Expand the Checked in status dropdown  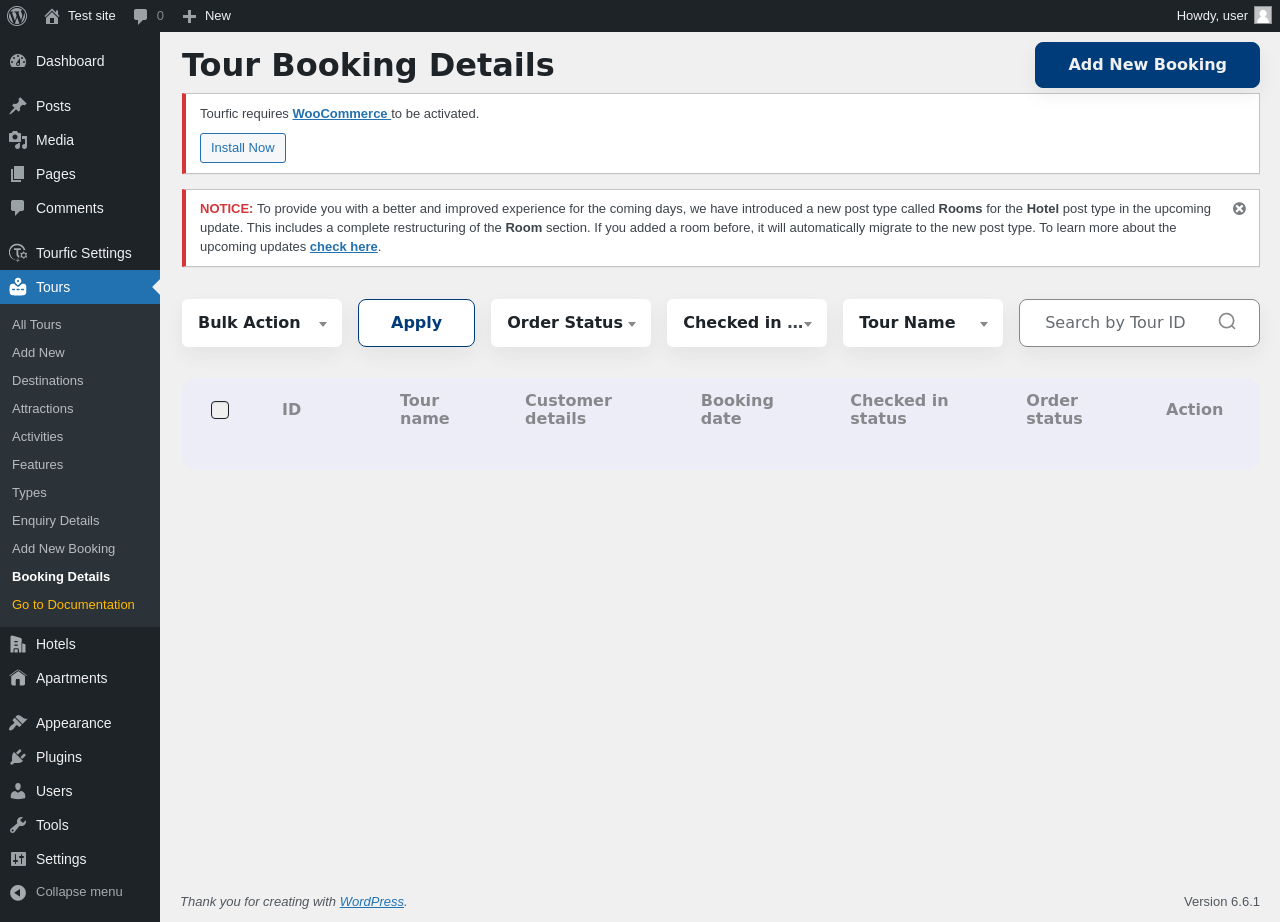pos(747,323)
